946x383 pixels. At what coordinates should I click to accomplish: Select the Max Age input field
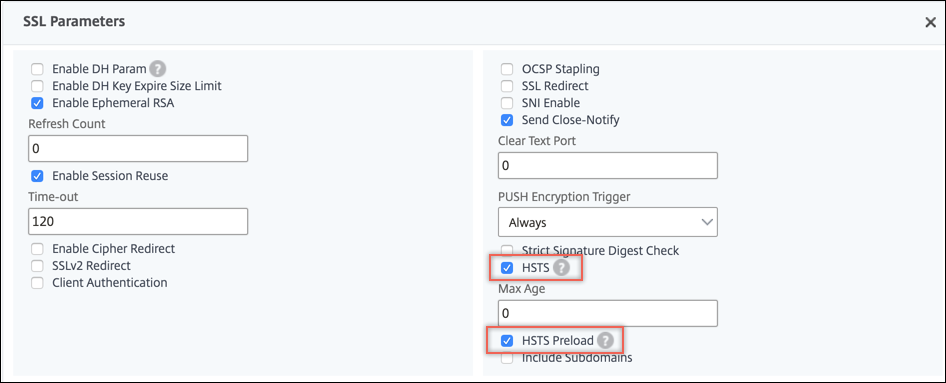click(608, 314)
